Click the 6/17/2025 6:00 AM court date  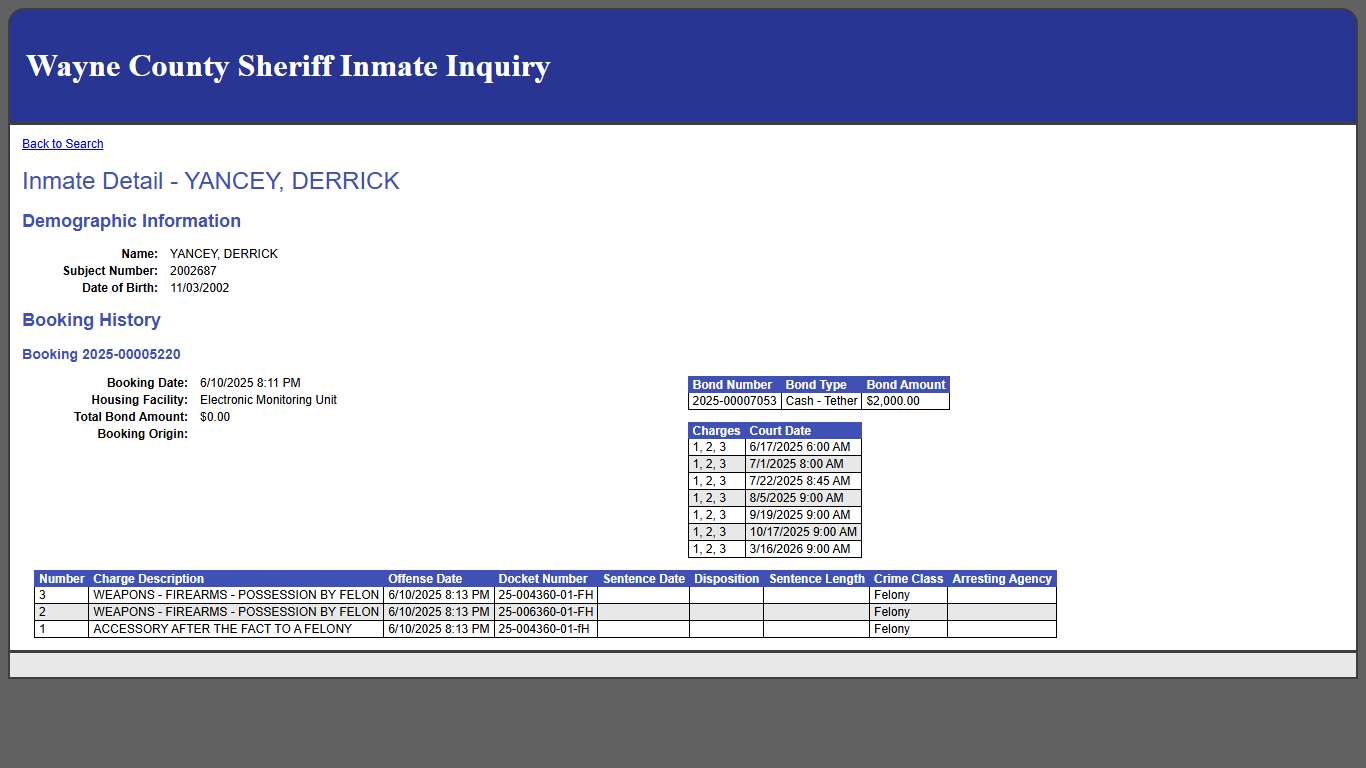(x=802, y=447)
